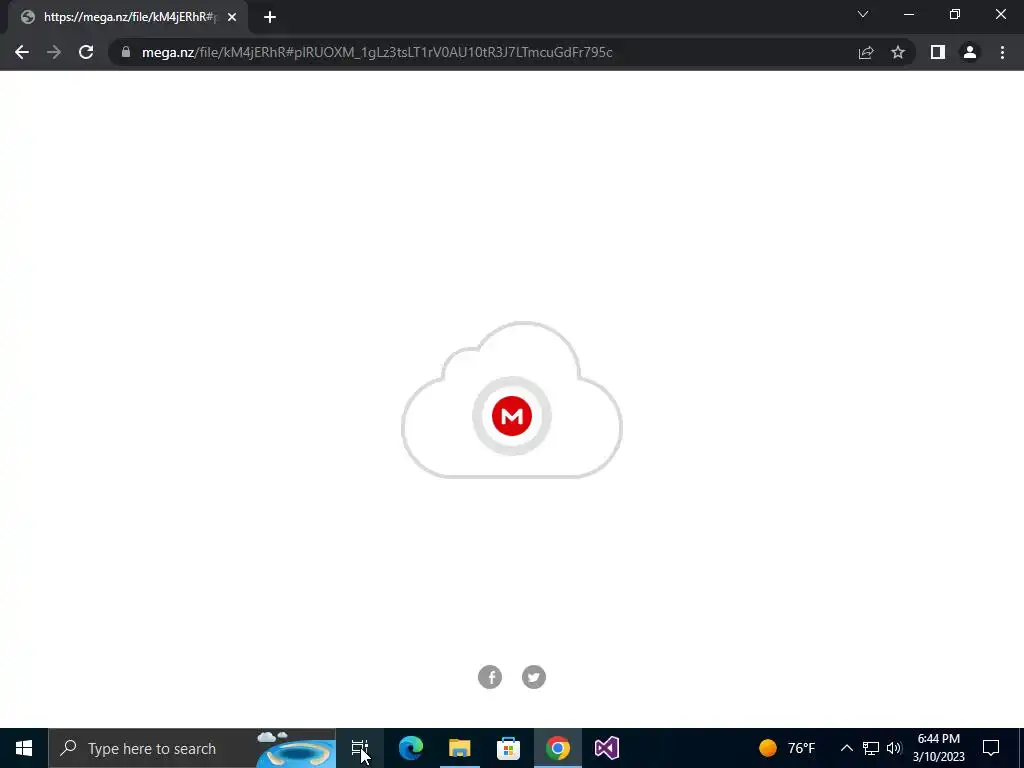This screenshot has width=1024, height=768.
Task: Open the 76°F weather widget
Action: pyautogui.click(x=788, y=748)
